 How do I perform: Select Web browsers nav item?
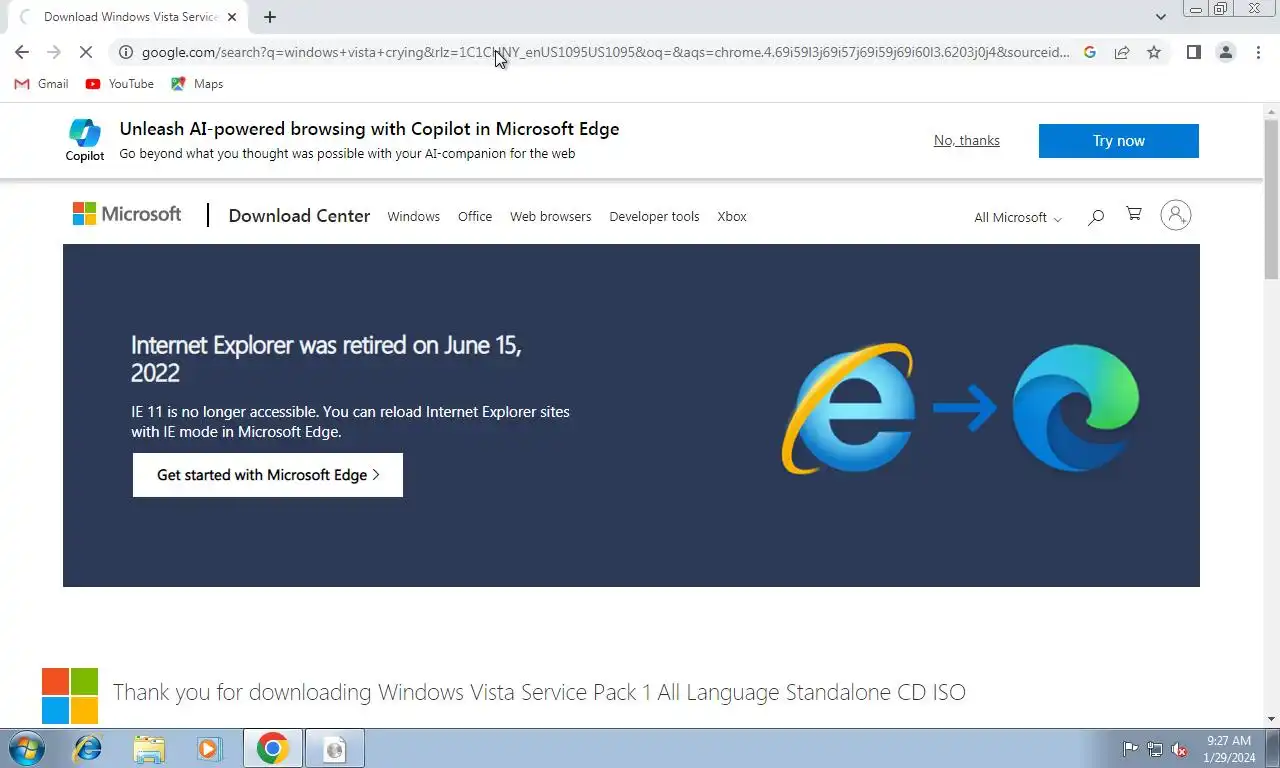[550, 216]
